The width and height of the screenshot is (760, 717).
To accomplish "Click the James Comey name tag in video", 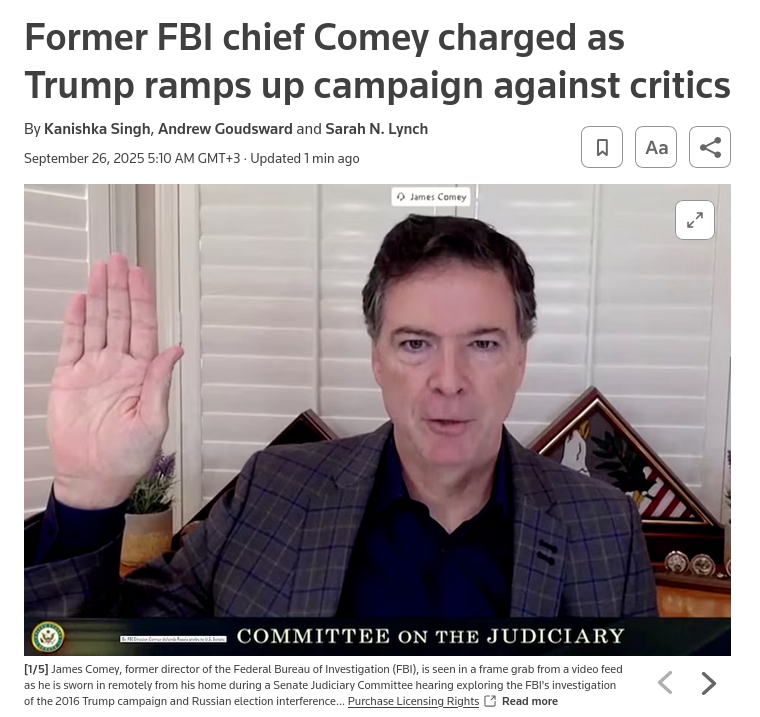I will [431, 197].
